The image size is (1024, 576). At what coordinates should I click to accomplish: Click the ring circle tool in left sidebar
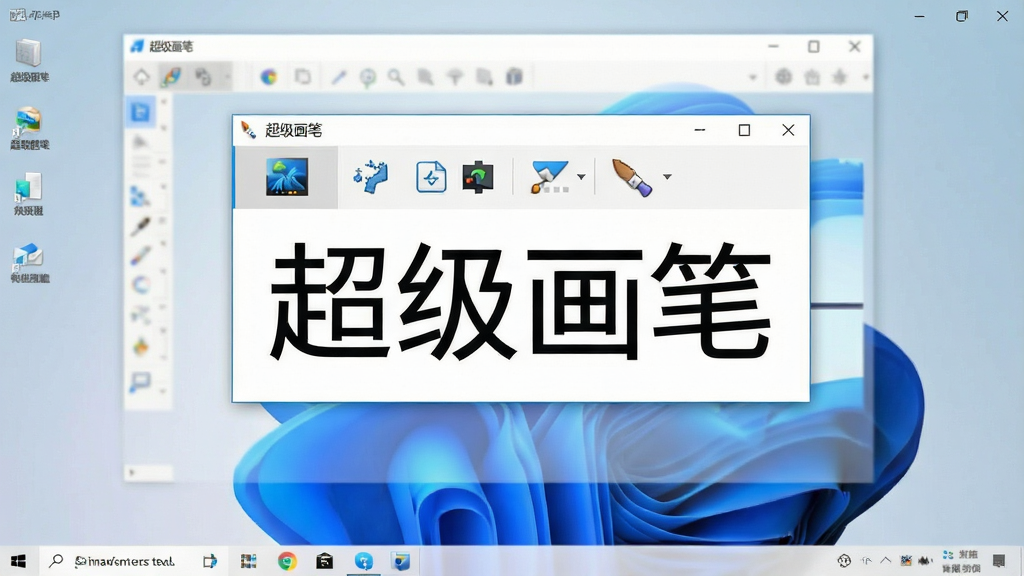click(140, 285)
